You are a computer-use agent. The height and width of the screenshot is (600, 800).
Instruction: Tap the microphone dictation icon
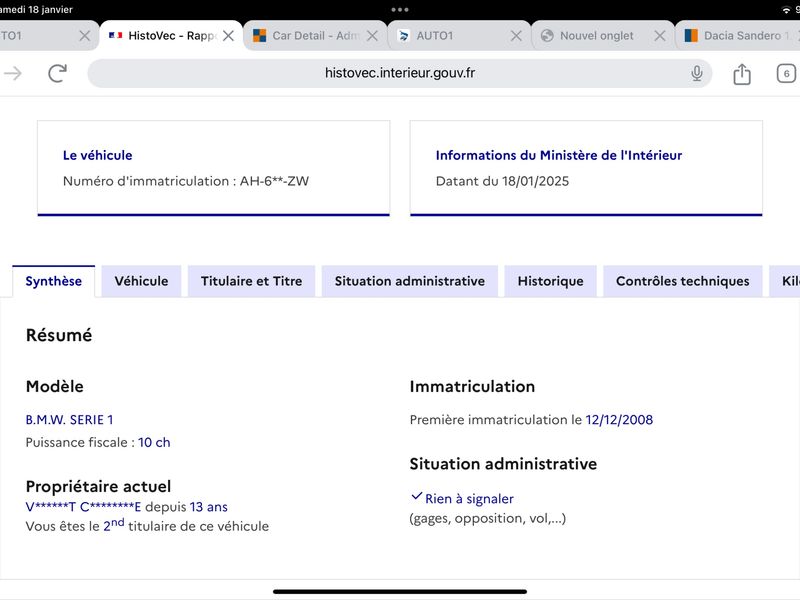point(696,73)
